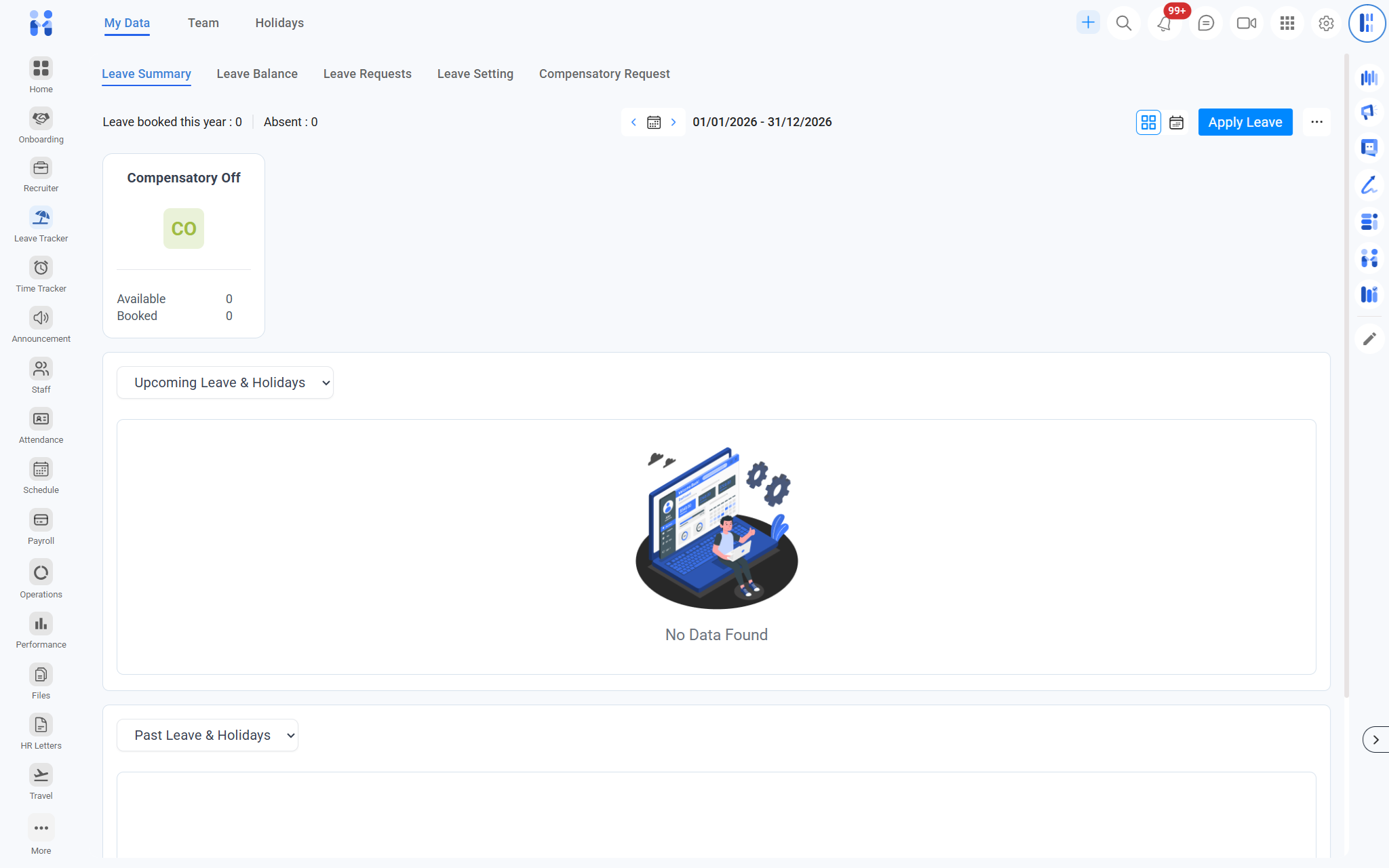Screen dimensions: 1389x868
Task: Expand Past Leave & Holidays dropdown
Action: (208, 736)
